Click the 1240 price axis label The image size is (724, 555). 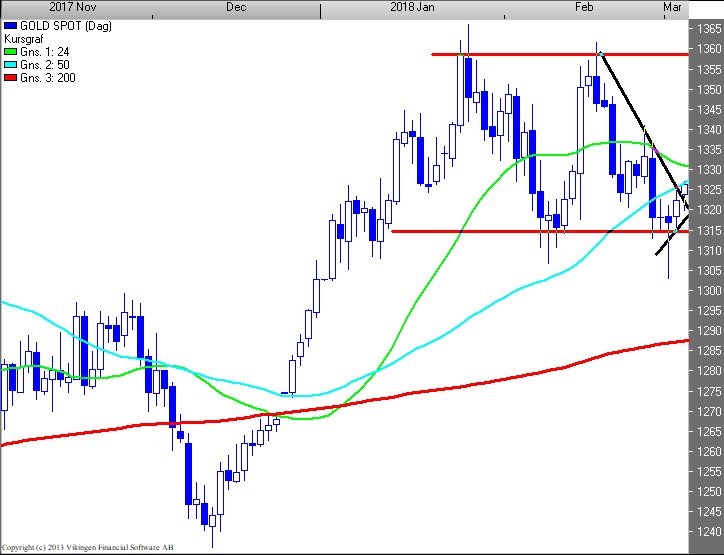tap(708, 532)
